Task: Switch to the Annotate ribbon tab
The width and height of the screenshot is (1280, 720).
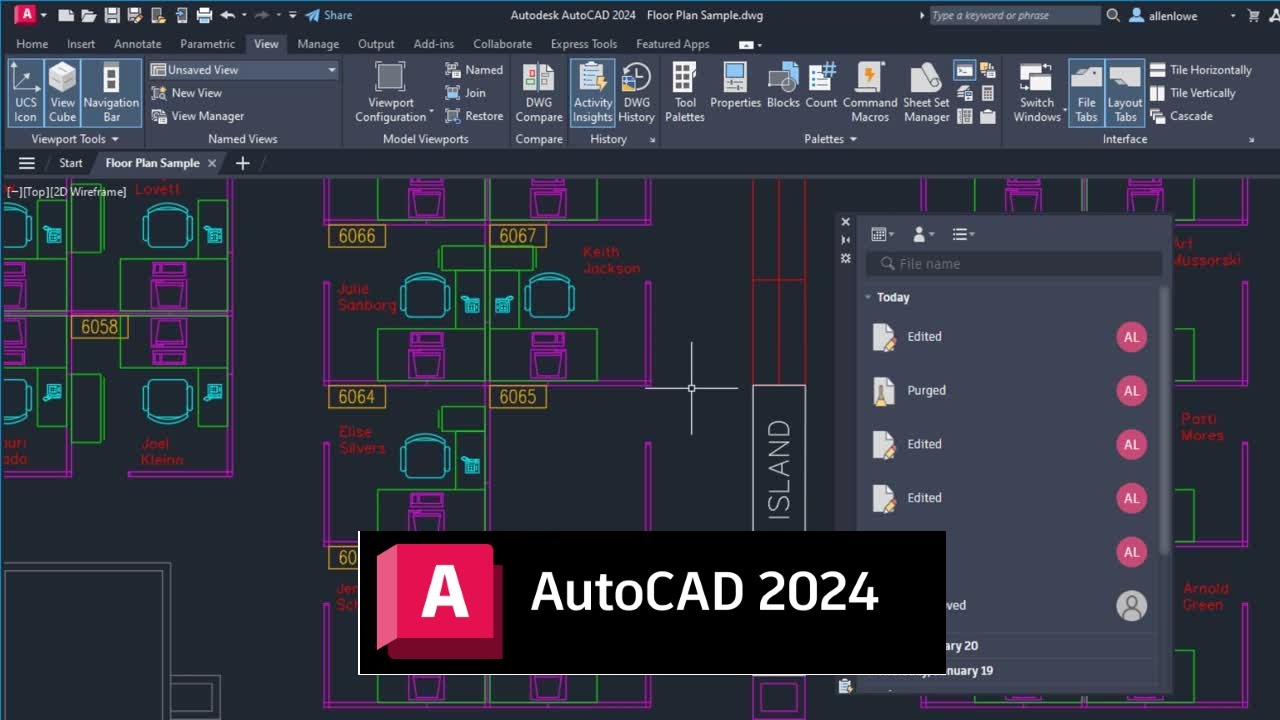Action: click(138, 44)
